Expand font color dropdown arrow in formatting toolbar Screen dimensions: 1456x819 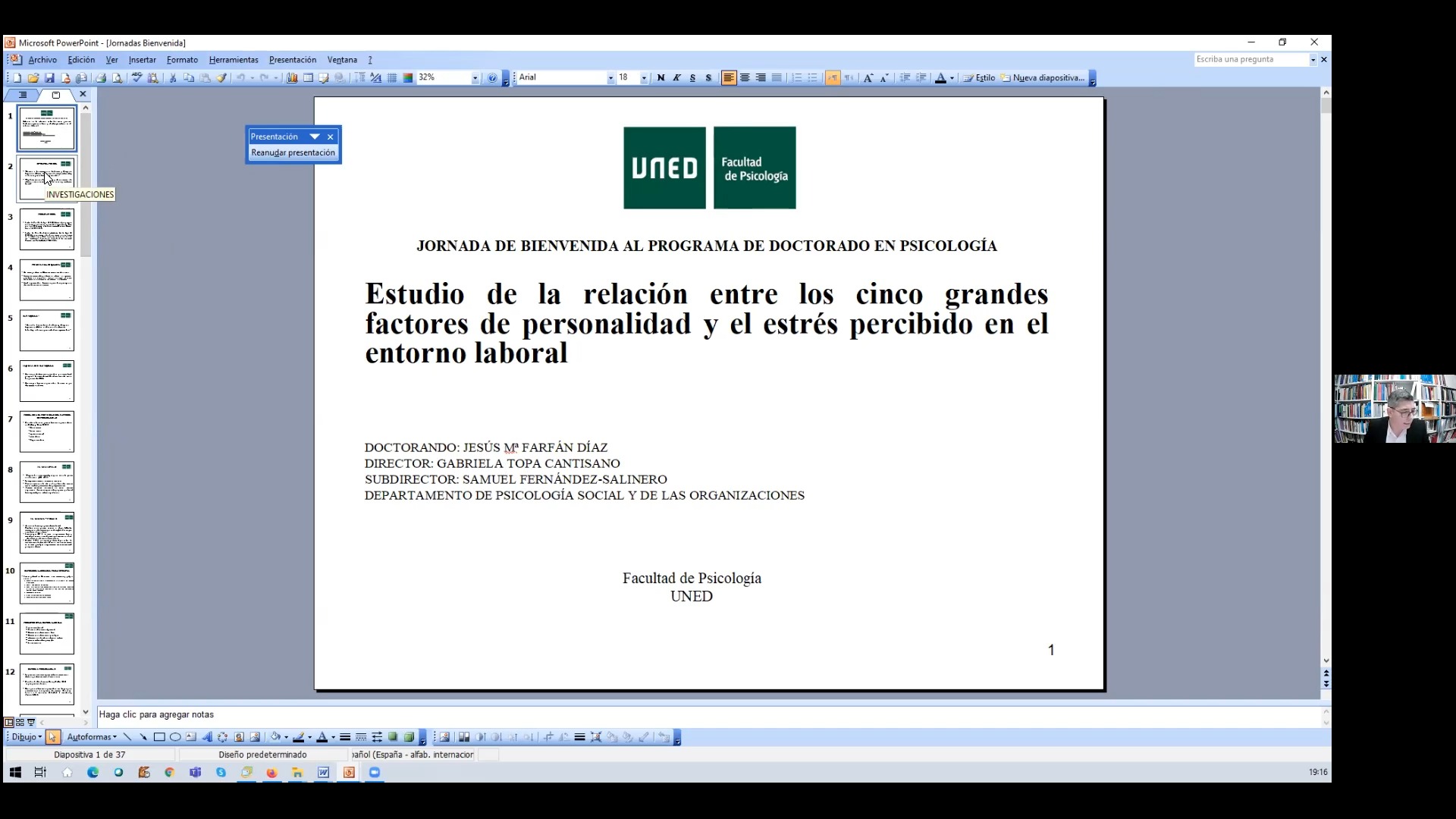pos(952,78)
